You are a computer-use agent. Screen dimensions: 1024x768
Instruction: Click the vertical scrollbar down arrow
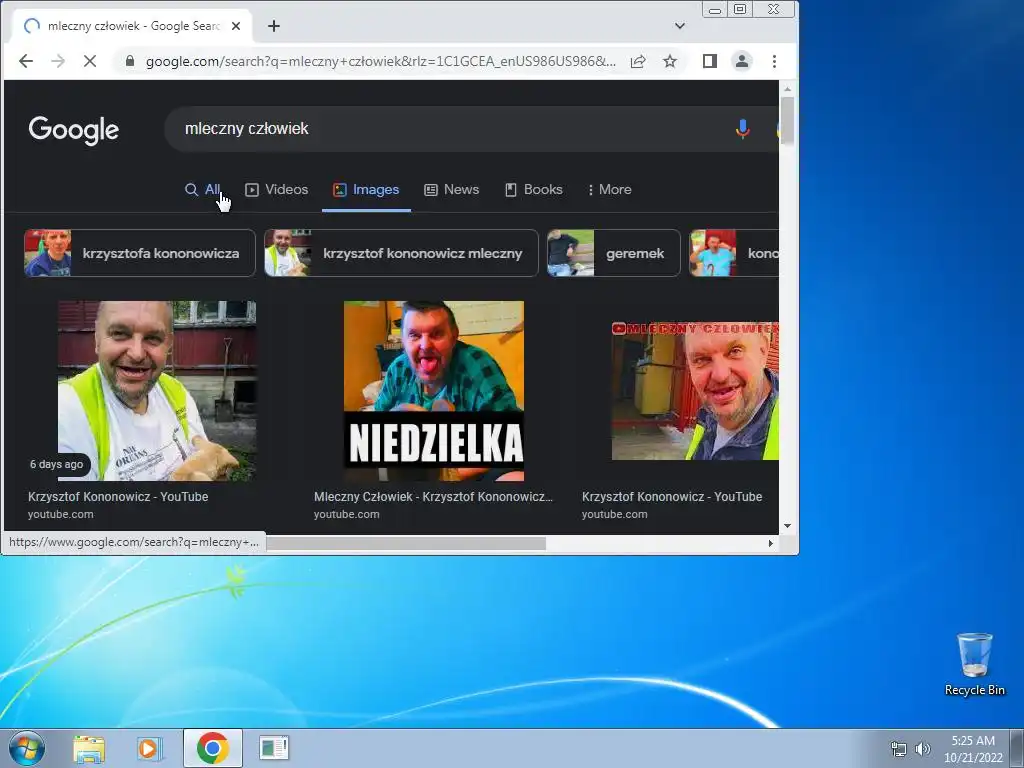(x=788, y=526)
